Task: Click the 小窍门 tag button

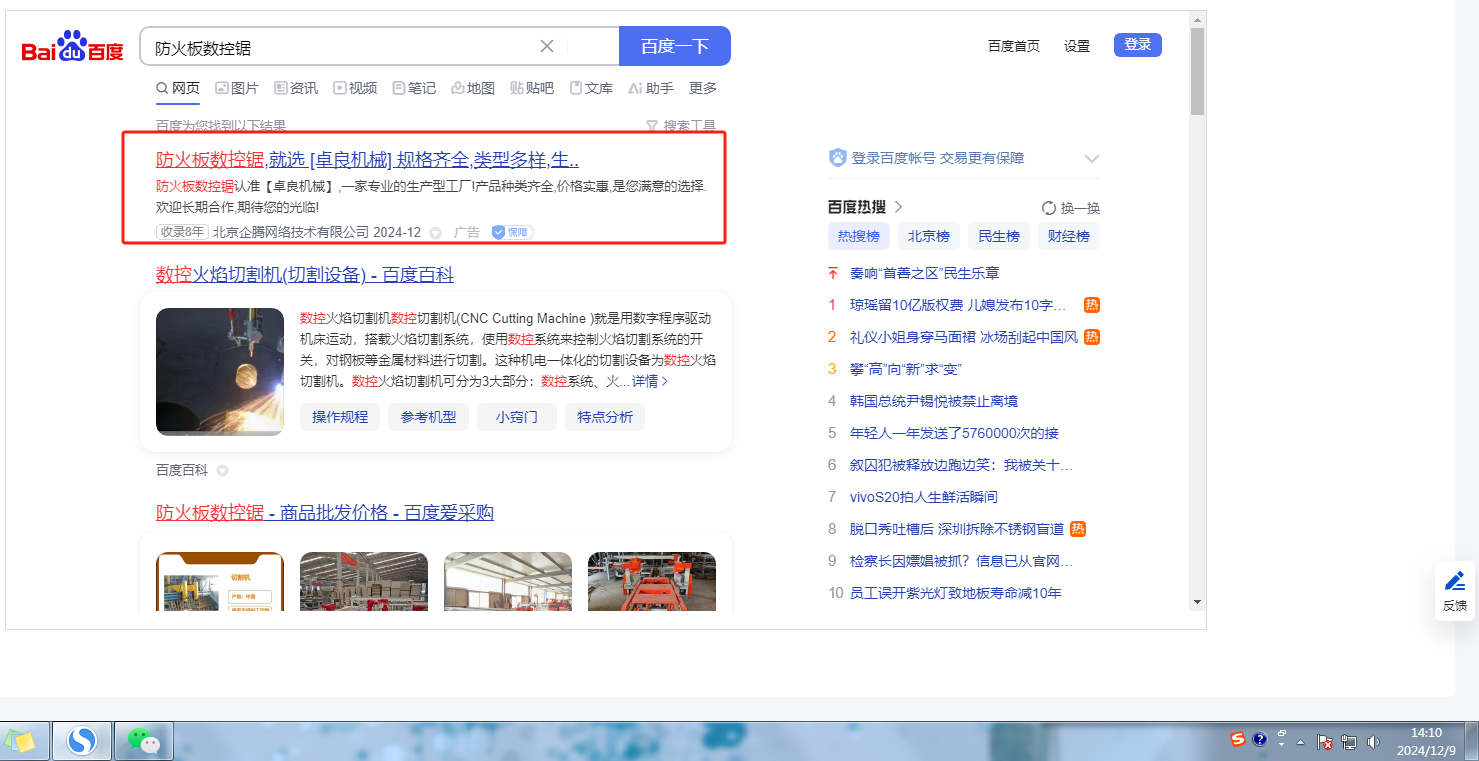Action: click(x=517, y=417)
